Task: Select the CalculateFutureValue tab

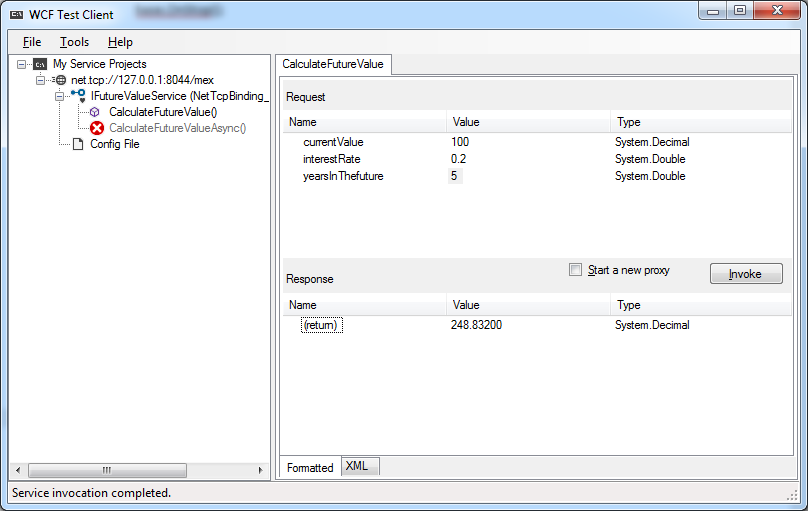Action: 334,64
